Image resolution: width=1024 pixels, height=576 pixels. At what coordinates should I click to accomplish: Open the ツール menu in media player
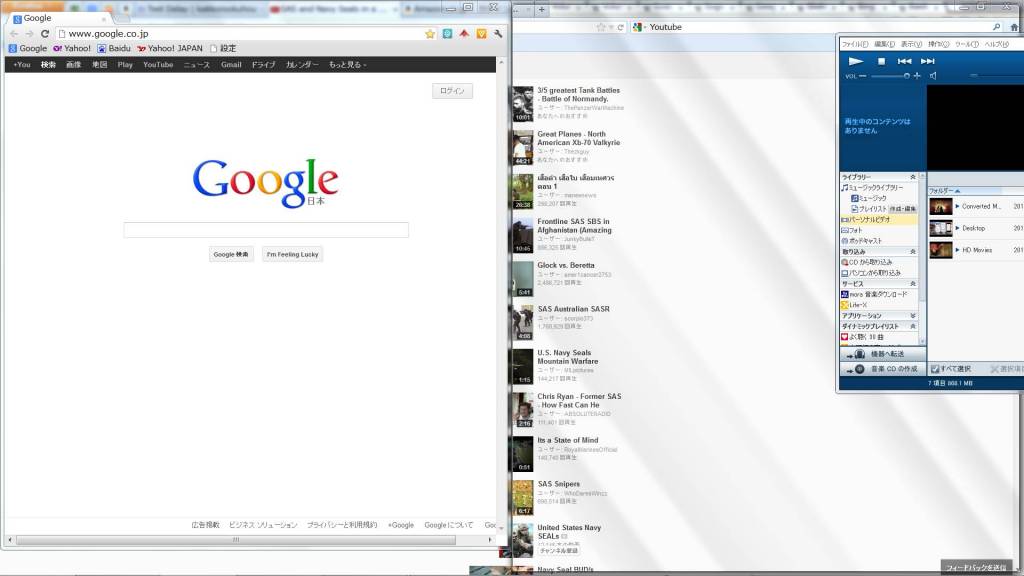coord(965,44)
